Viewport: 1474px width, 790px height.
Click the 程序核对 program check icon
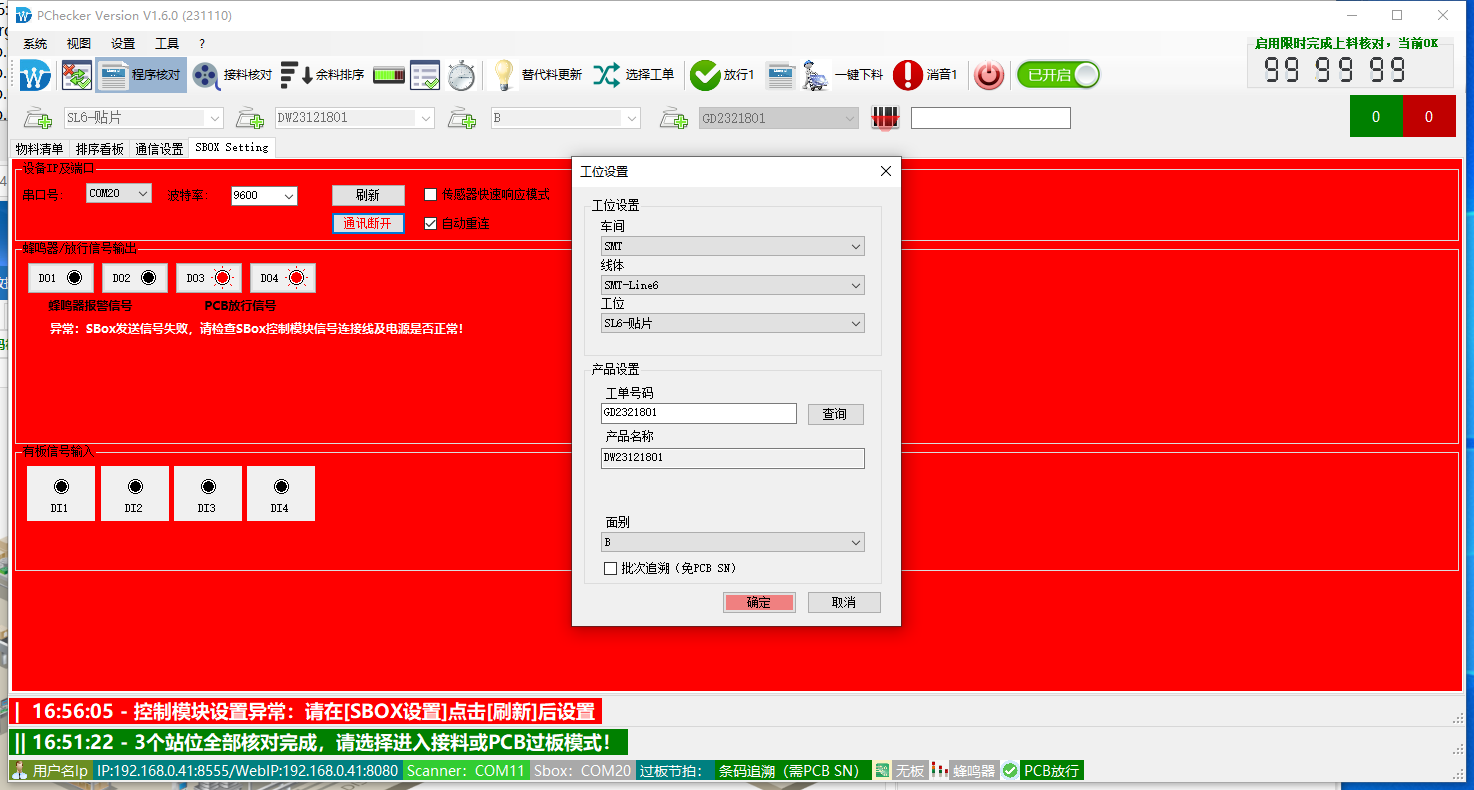(113, 75)
